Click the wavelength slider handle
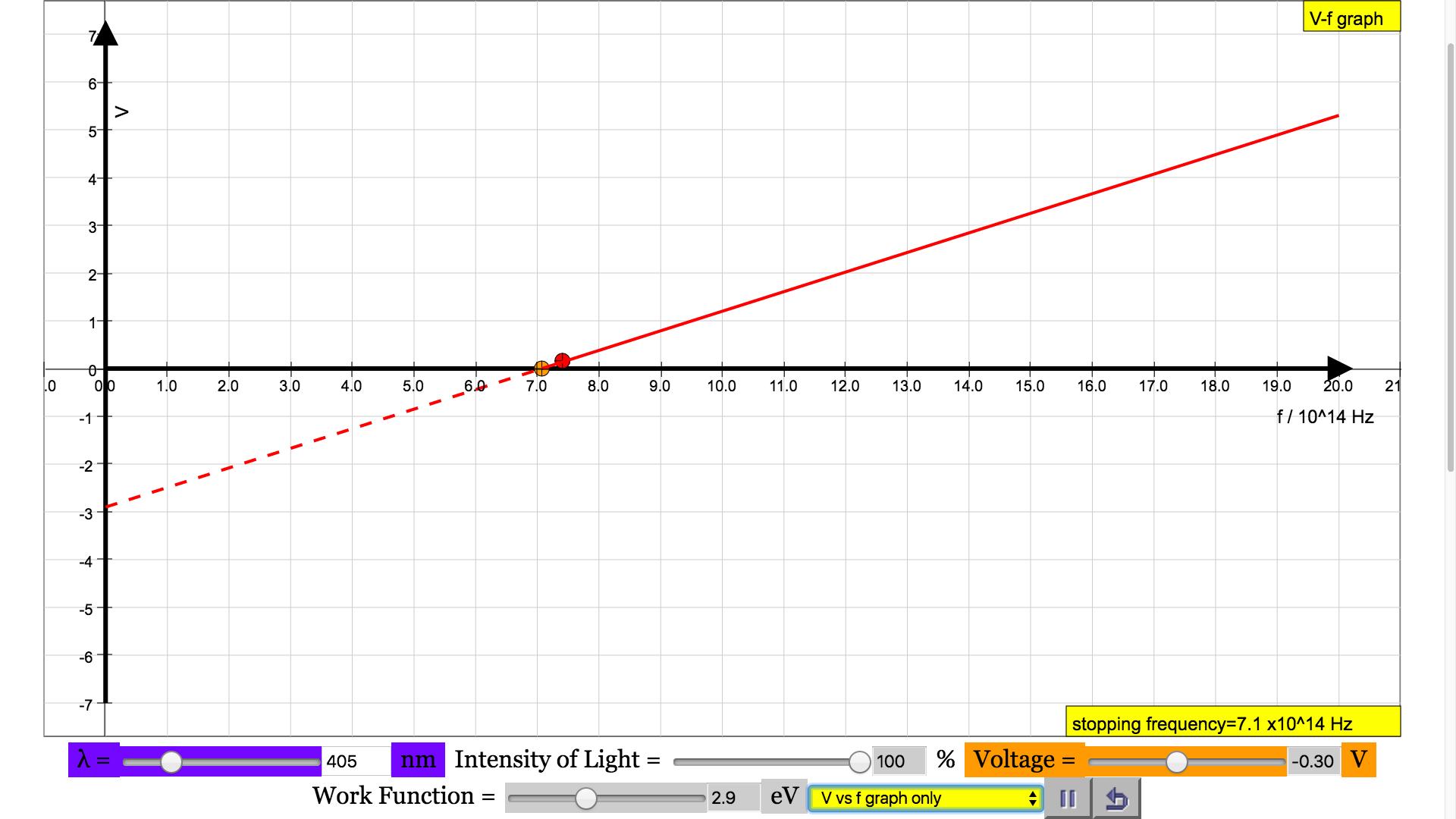 pos(171,762)
